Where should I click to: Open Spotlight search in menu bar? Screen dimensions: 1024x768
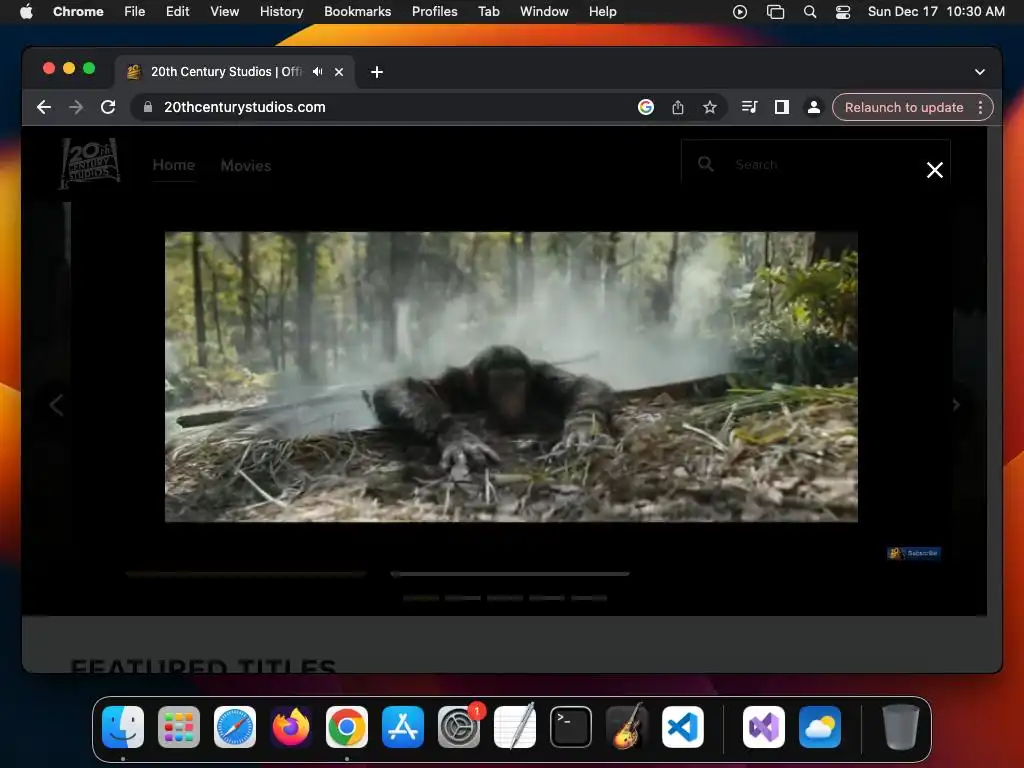810,12
